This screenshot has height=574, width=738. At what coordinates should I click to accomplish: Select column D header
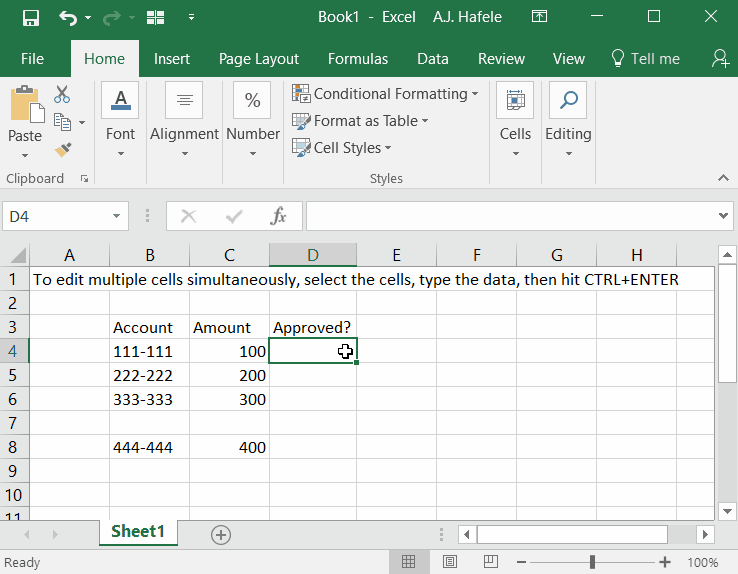[313, 255]
